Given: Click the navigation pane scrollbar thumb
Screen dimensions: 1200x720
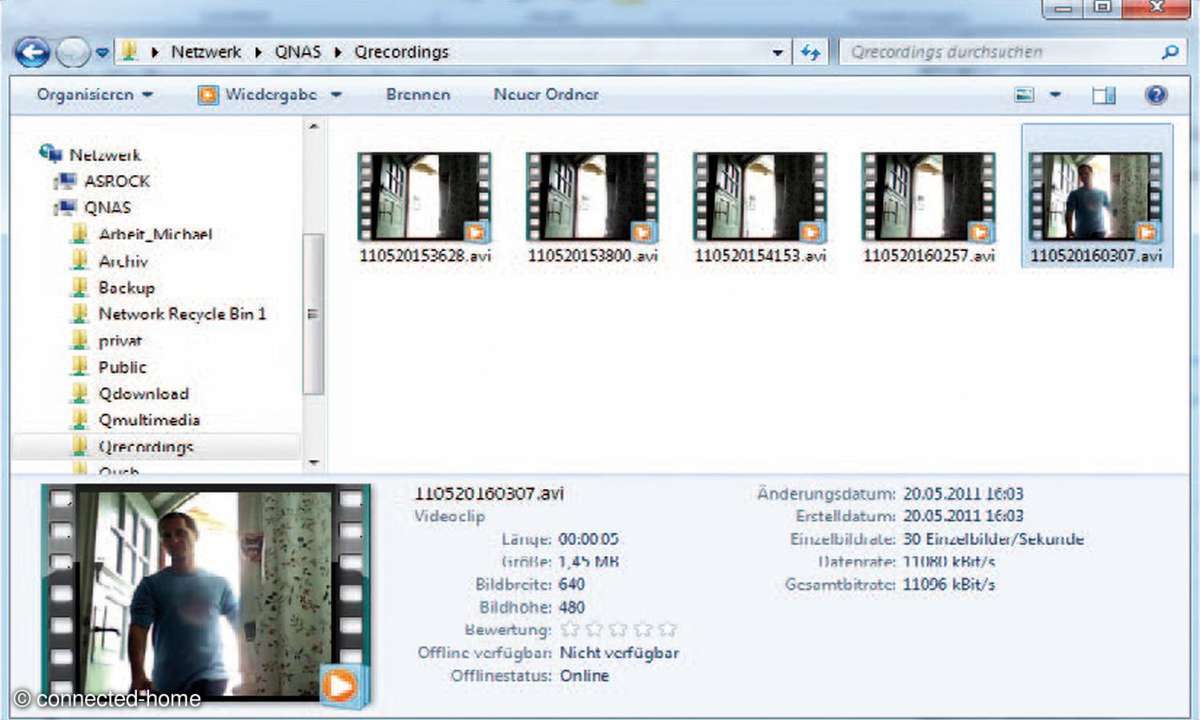Looking at the screenshot, I should [313, 315].
